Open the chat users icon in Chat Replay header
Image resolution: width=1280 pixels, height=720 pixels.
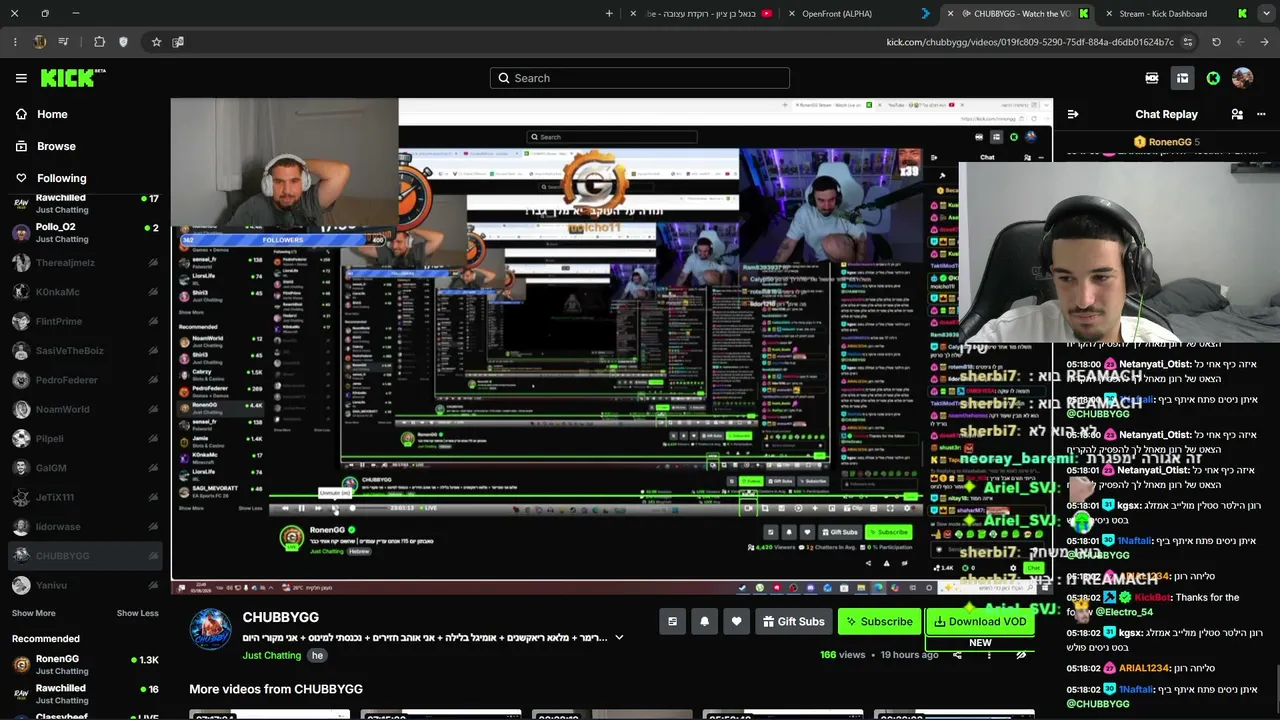pyautogui.click(x=1237, y=114)
